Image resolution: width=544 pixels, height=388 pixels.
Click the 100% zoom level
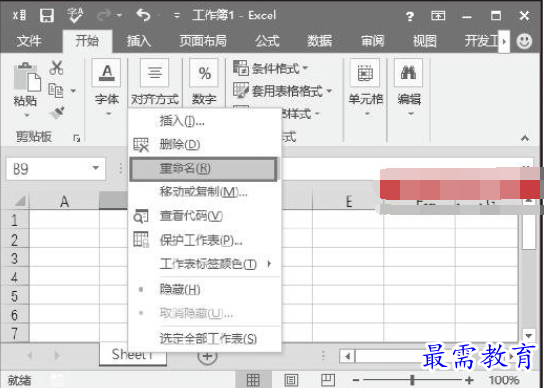[x=504, y=380]
